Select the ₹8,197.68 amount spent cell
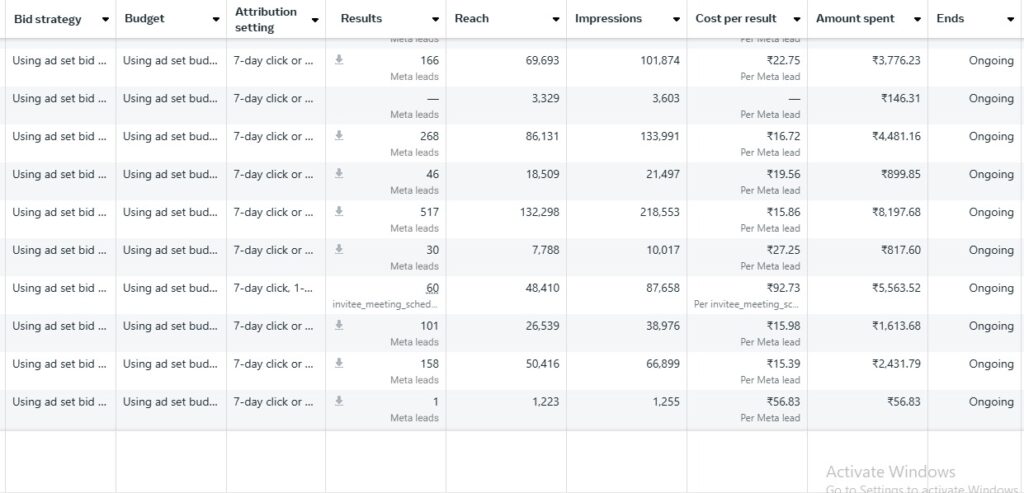Image resolution: width=1024 pixels, height=493 pixels. 895,212
